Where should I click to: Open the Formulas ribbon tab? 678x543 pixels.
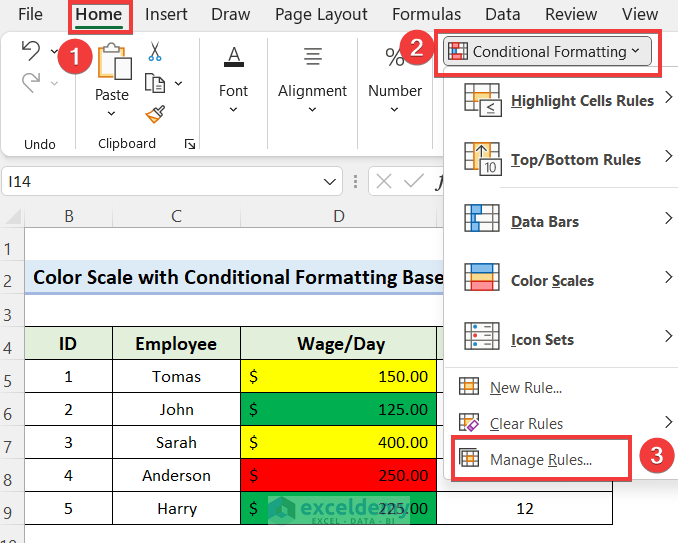point(426,15)
